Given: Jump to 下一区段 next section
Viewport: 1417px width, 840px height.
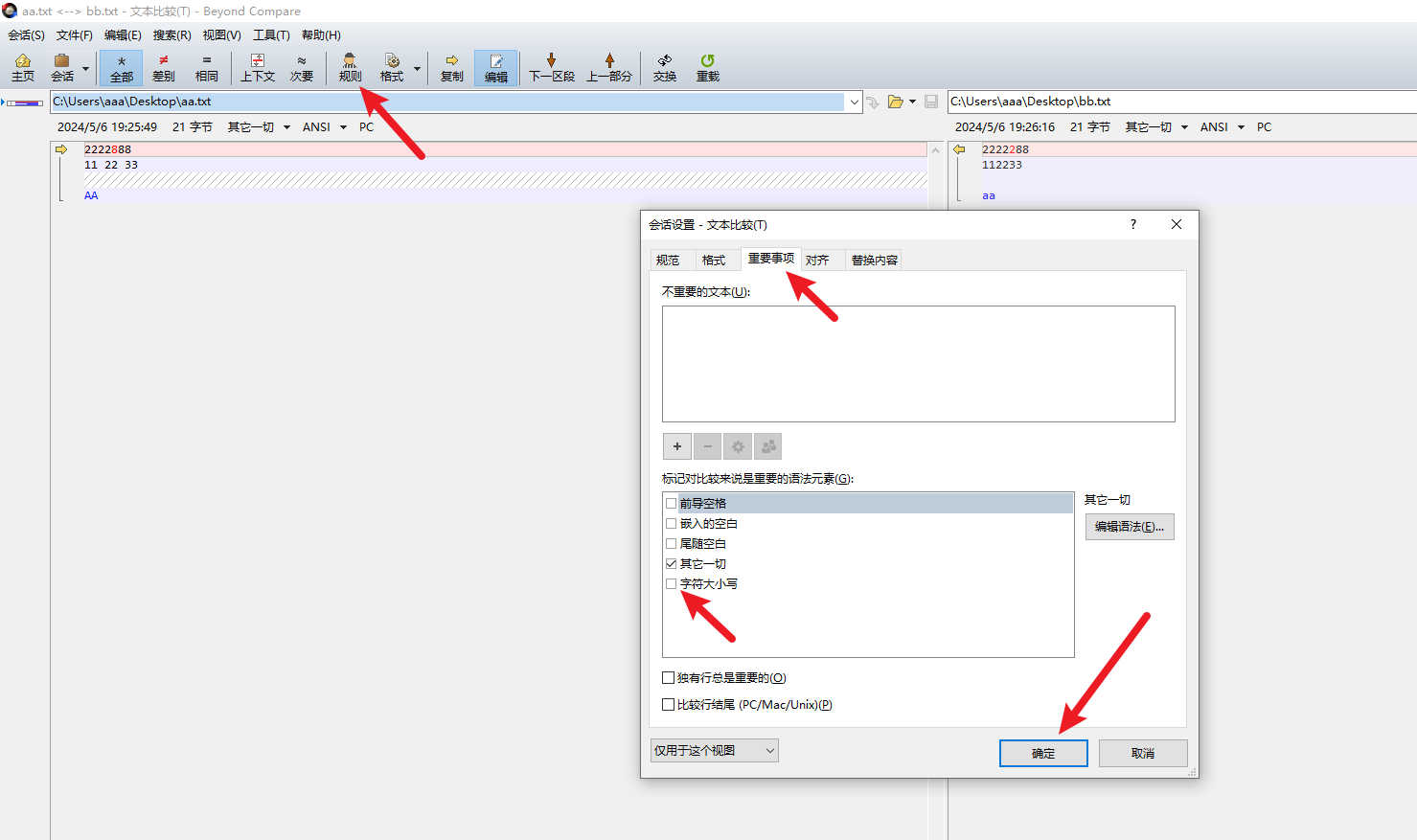Looking at the screenshot, I should point(552,68).
